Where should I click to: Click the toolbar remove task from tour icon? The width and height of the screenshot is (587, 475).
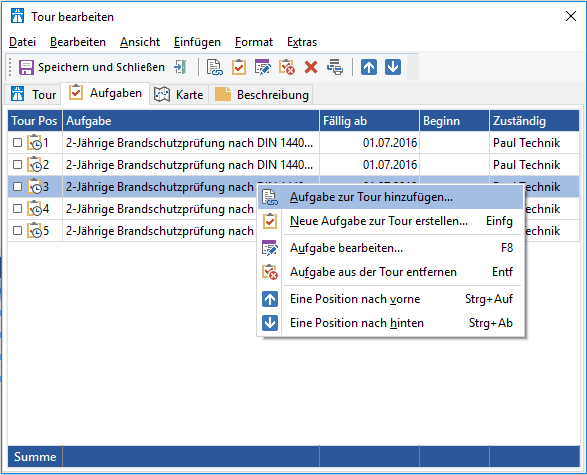(287, 67)
